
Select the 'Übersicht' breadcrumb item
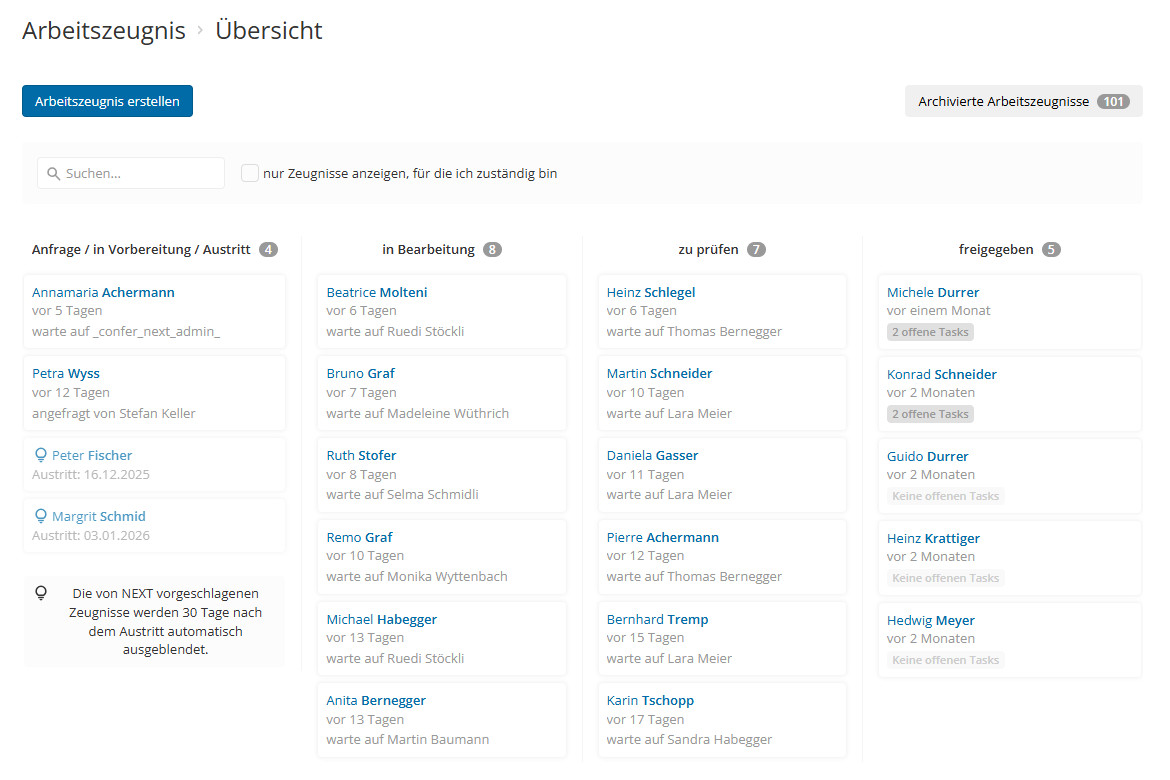click(268, 30)
